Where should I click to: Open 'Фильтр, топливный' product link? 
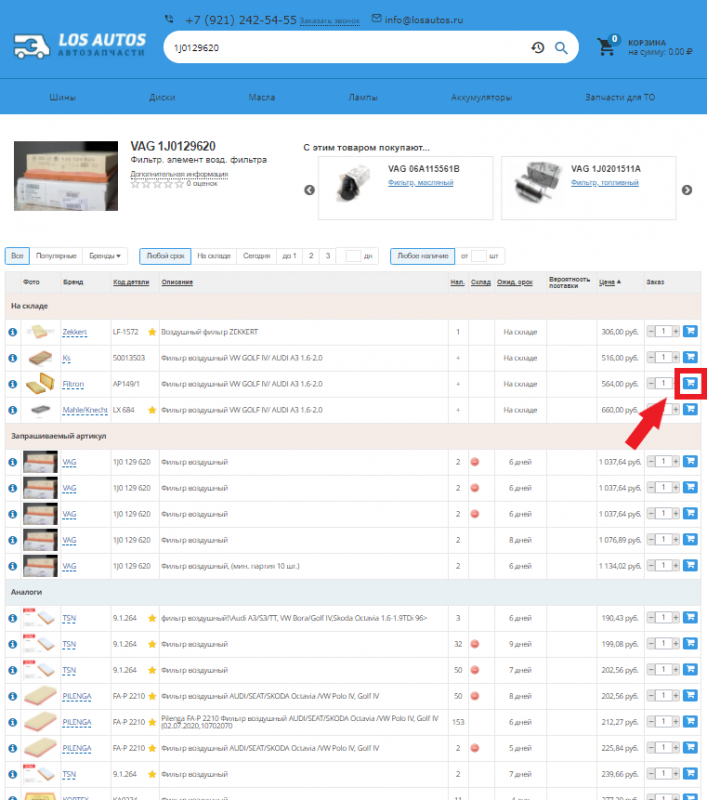[x=604, y=183]
